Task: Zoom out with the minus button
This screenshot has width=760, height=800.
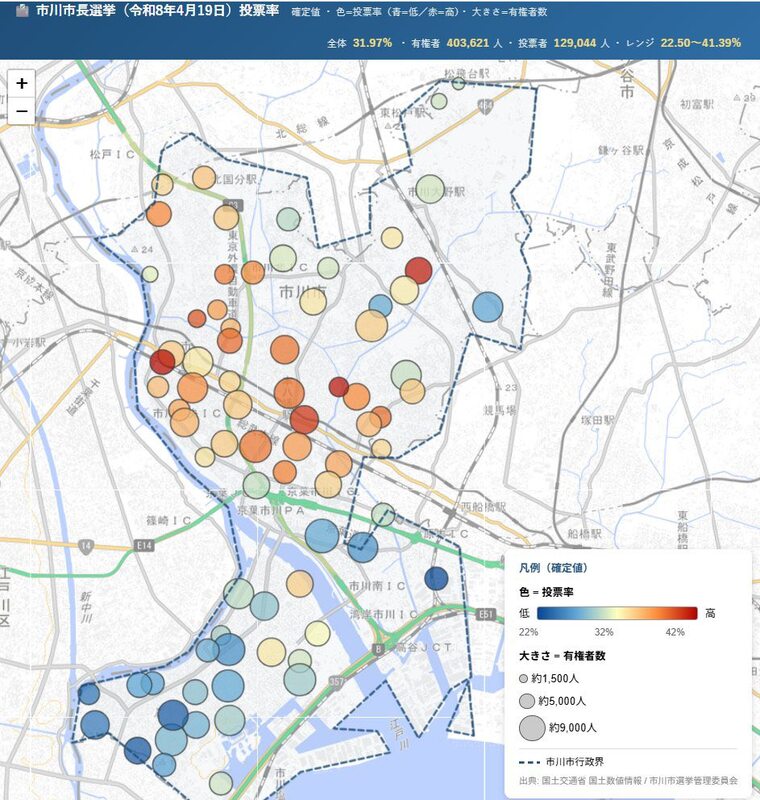Action: 22,113
